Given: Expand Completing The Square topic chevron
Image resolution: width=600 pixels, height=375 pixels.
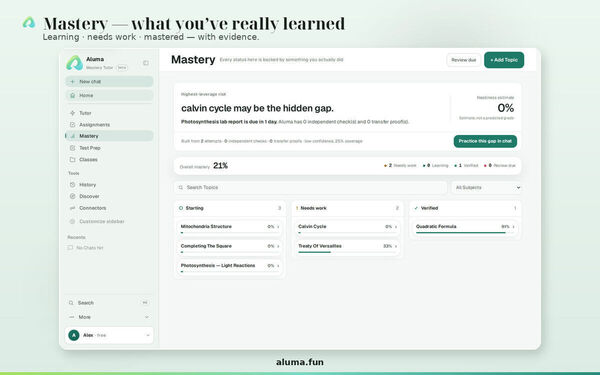Looking at the screenshot, I should click(278, 246).
